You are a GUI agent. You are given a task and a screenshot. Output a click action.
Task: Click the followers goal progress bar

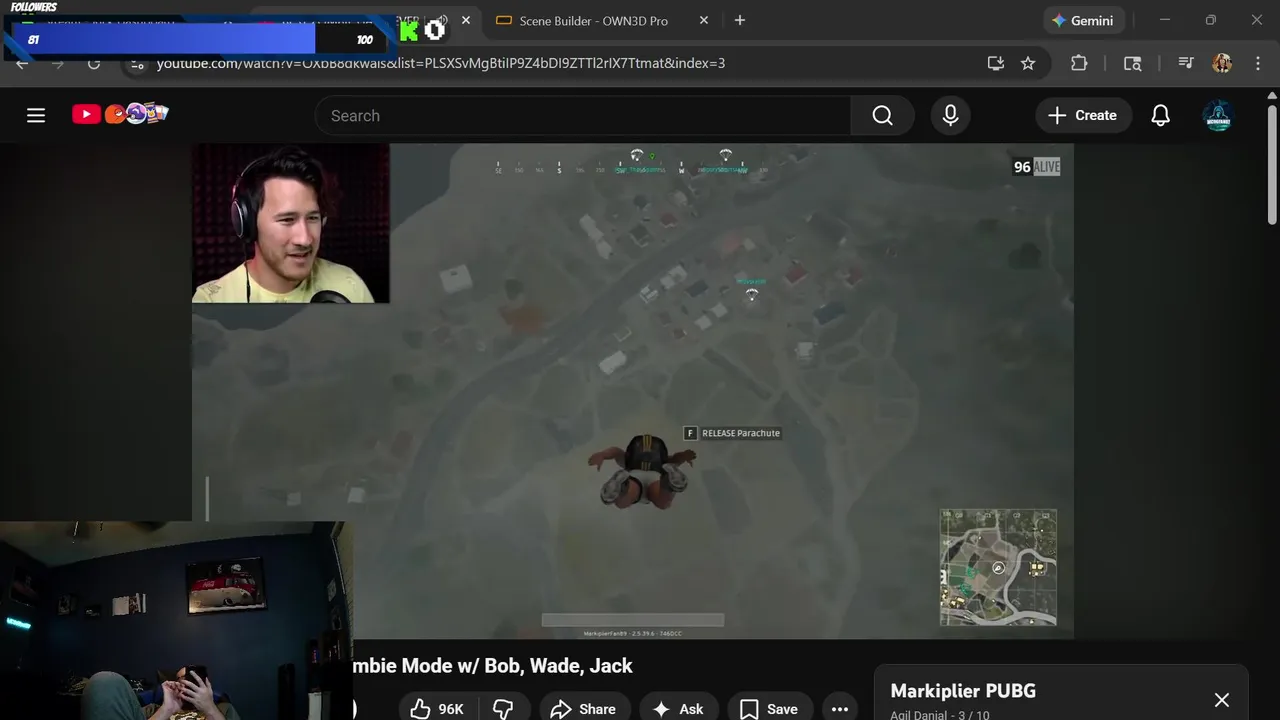(199, 39)
